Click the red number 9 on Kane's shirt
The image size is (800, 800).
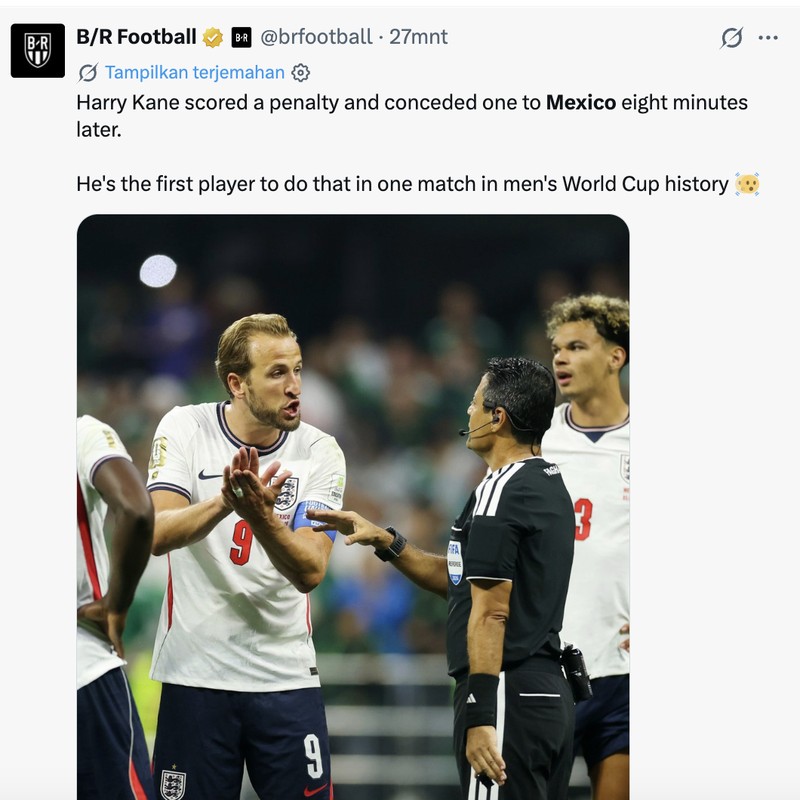coord(241,543)
